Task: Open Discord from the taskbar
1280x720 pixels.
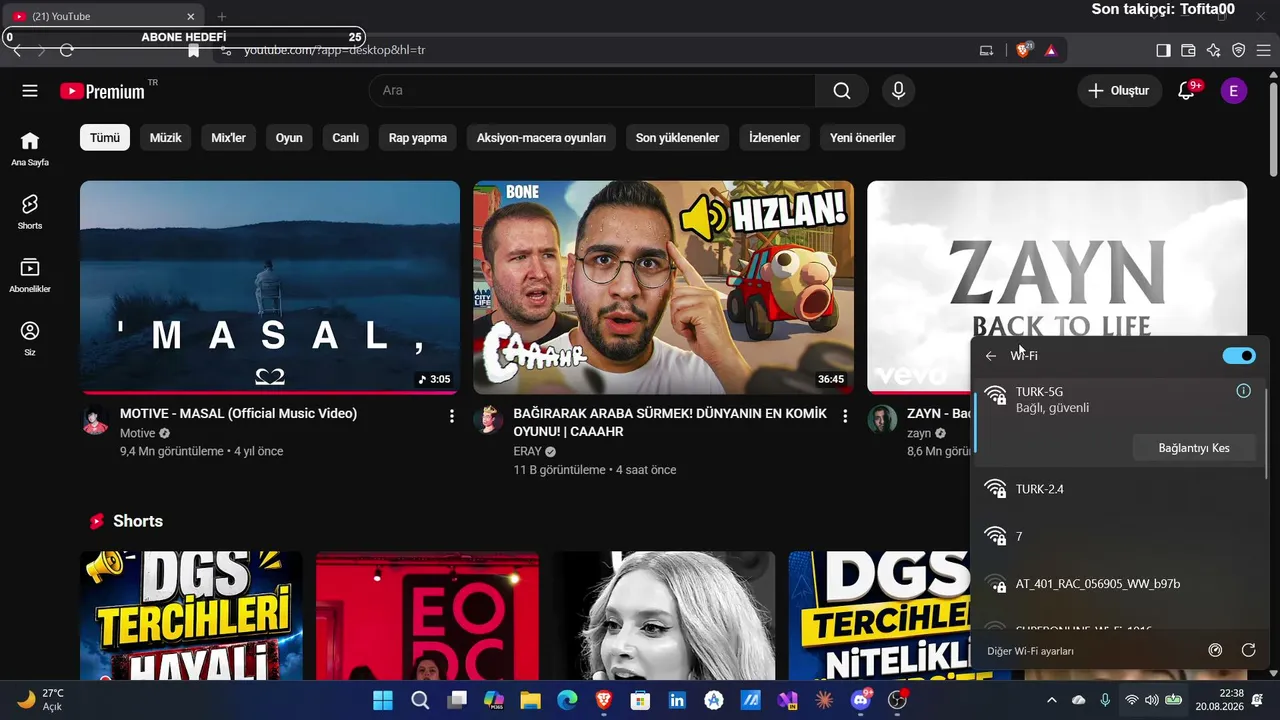Action: pyautogui.click(x=861, y=700)
